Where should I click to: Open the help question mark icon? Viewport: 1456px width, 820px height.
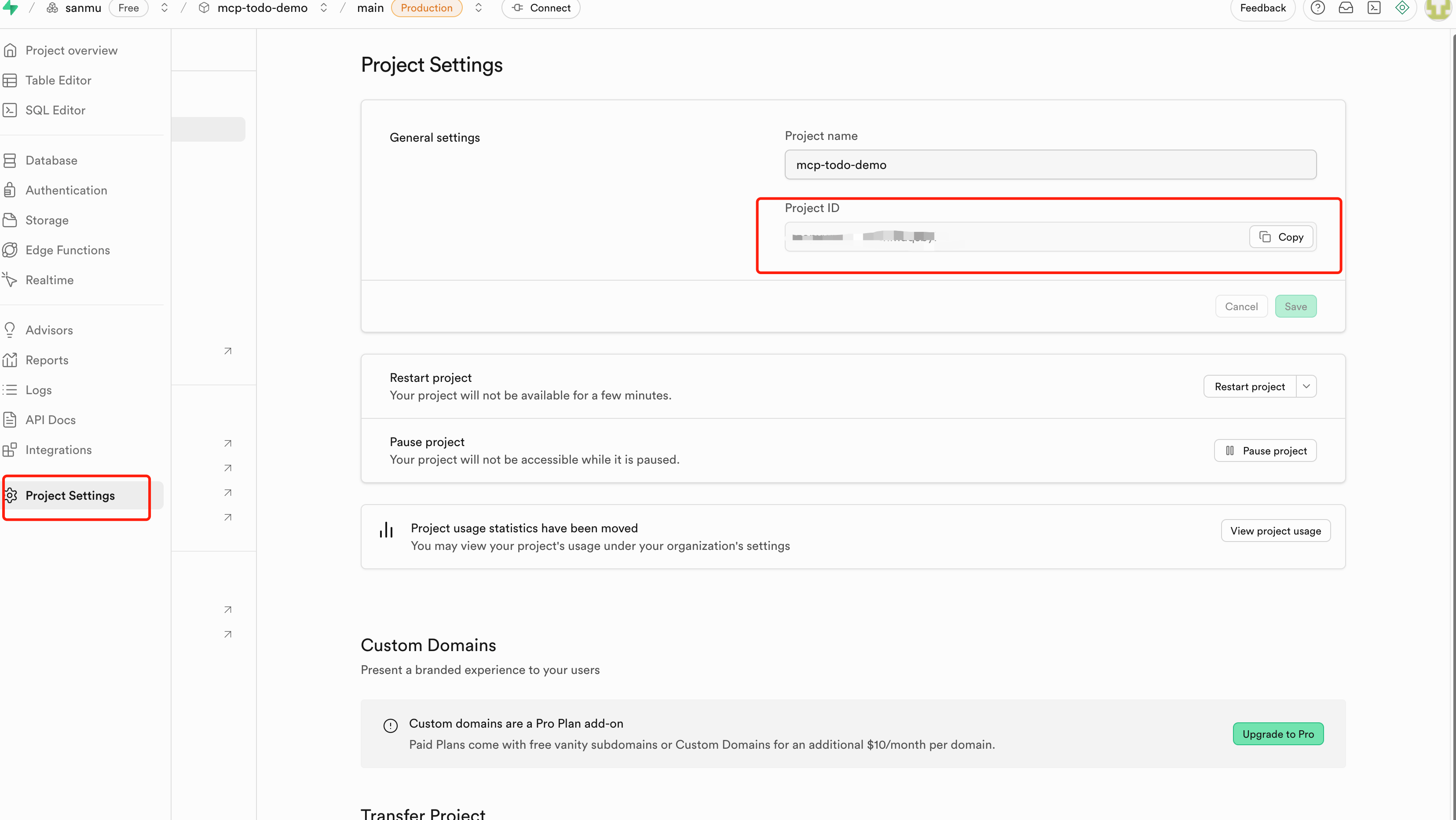click(1317, 8)
